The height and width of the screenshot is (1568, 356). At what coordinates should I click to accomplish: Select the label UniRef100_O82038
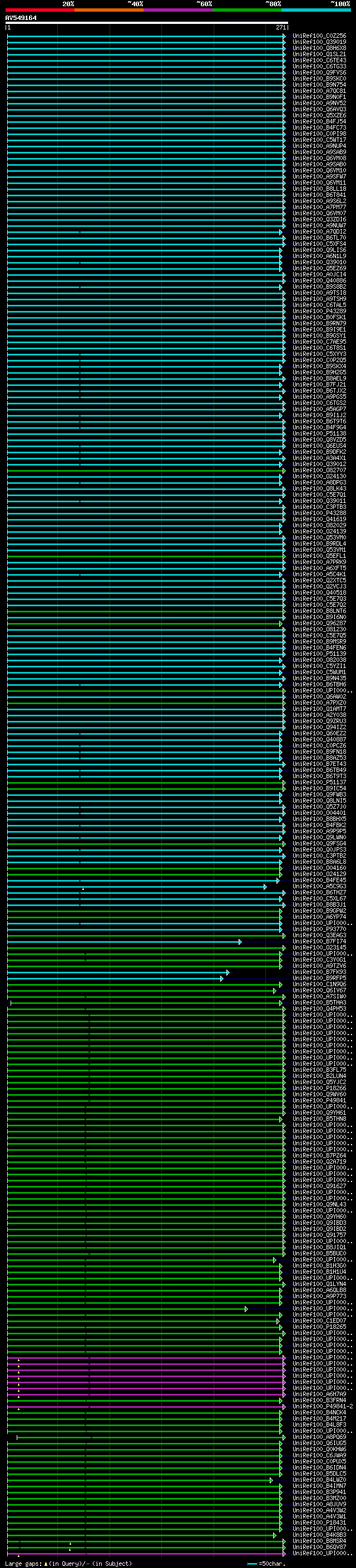pos(319,660)
